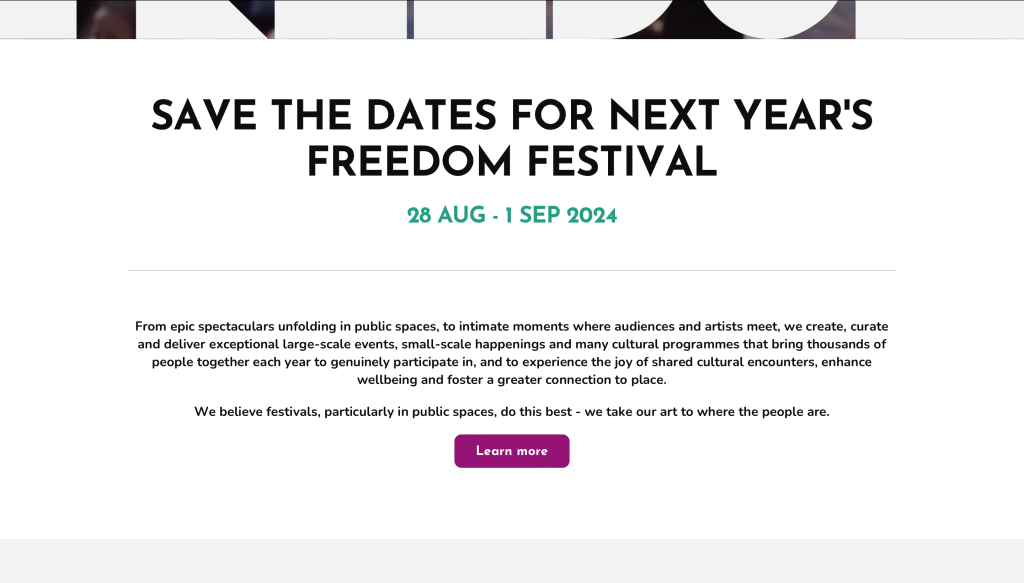This screenshot has width=1024, height=583.
Task: Click "28 AUG" in the green date line
Action: 445,216
